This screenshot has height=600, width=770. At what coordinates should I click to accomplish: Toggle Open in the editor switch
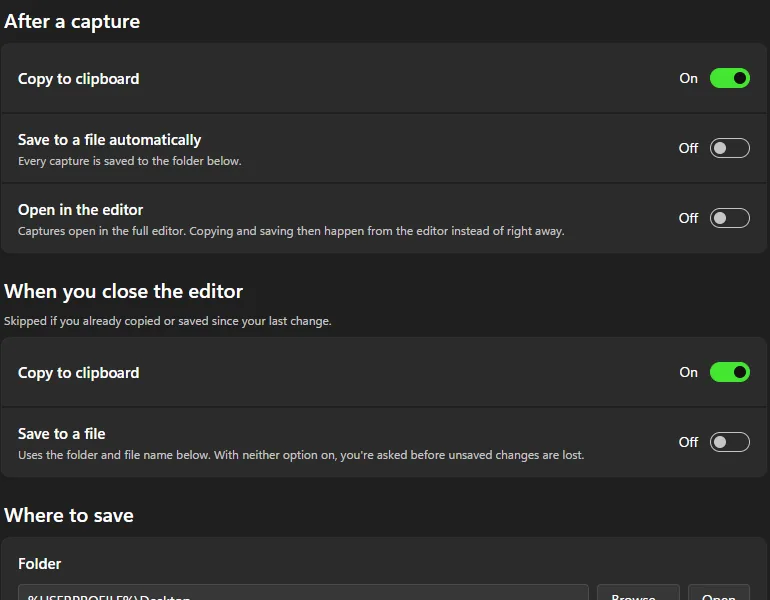click(729, 218)
